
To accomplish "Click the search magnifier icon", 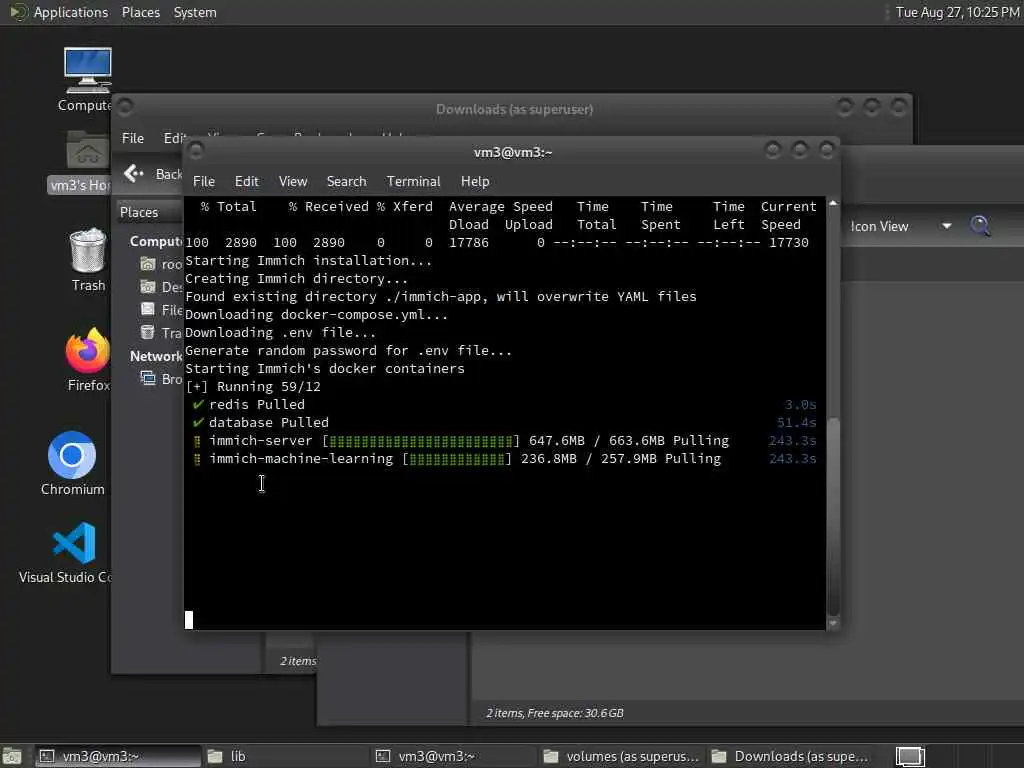I will pyautogui.click(x=980, y=225).
